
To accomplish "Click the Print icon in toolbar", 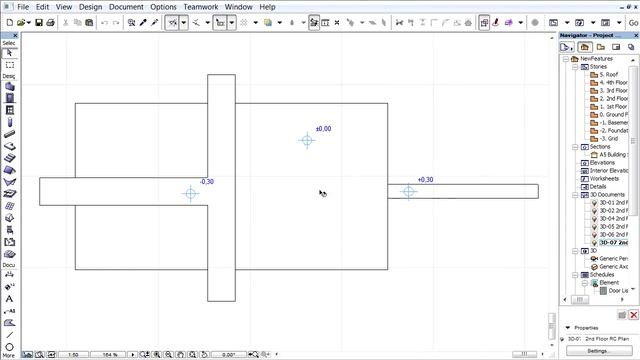I will (50, 22).
